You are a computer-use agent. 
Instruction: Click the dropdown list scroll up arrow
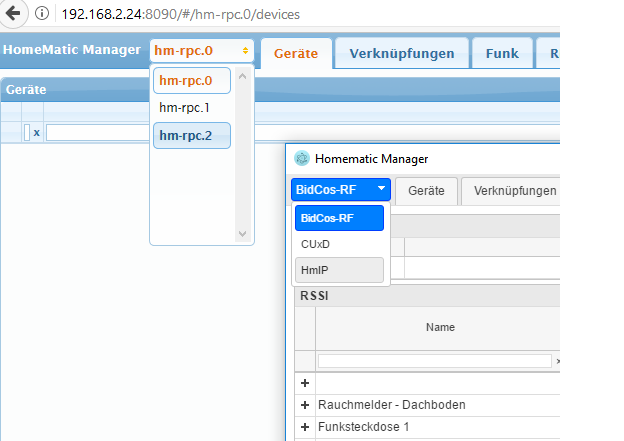[242, 76]
